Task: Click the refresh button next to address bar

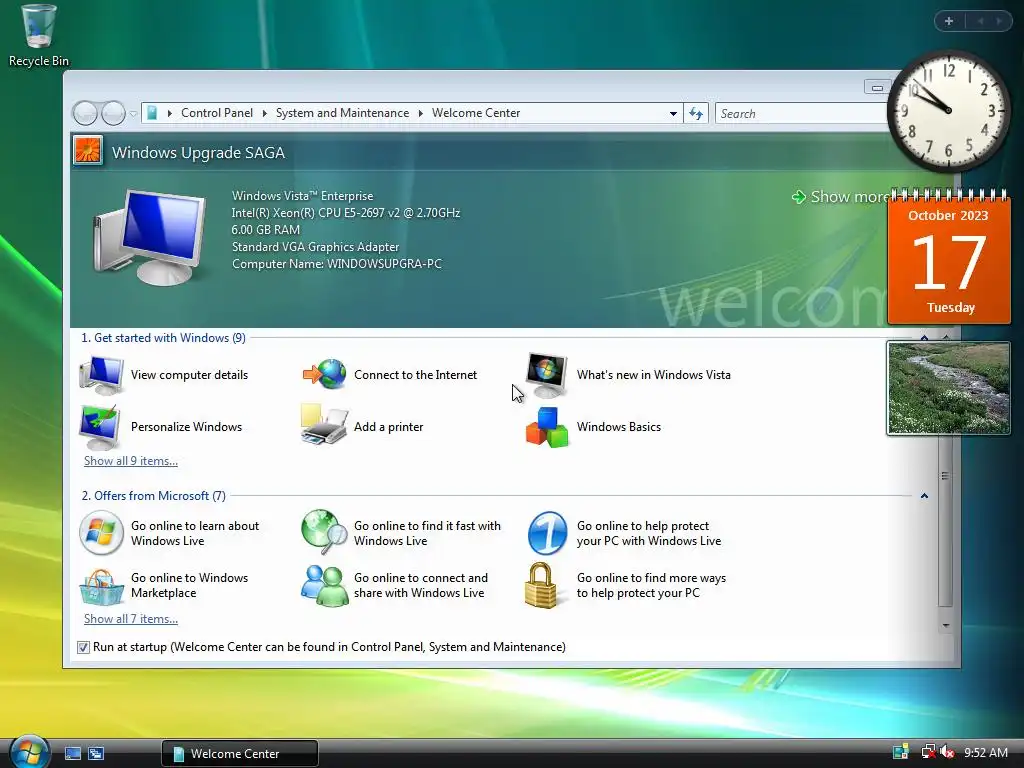Action: [696, 114]
